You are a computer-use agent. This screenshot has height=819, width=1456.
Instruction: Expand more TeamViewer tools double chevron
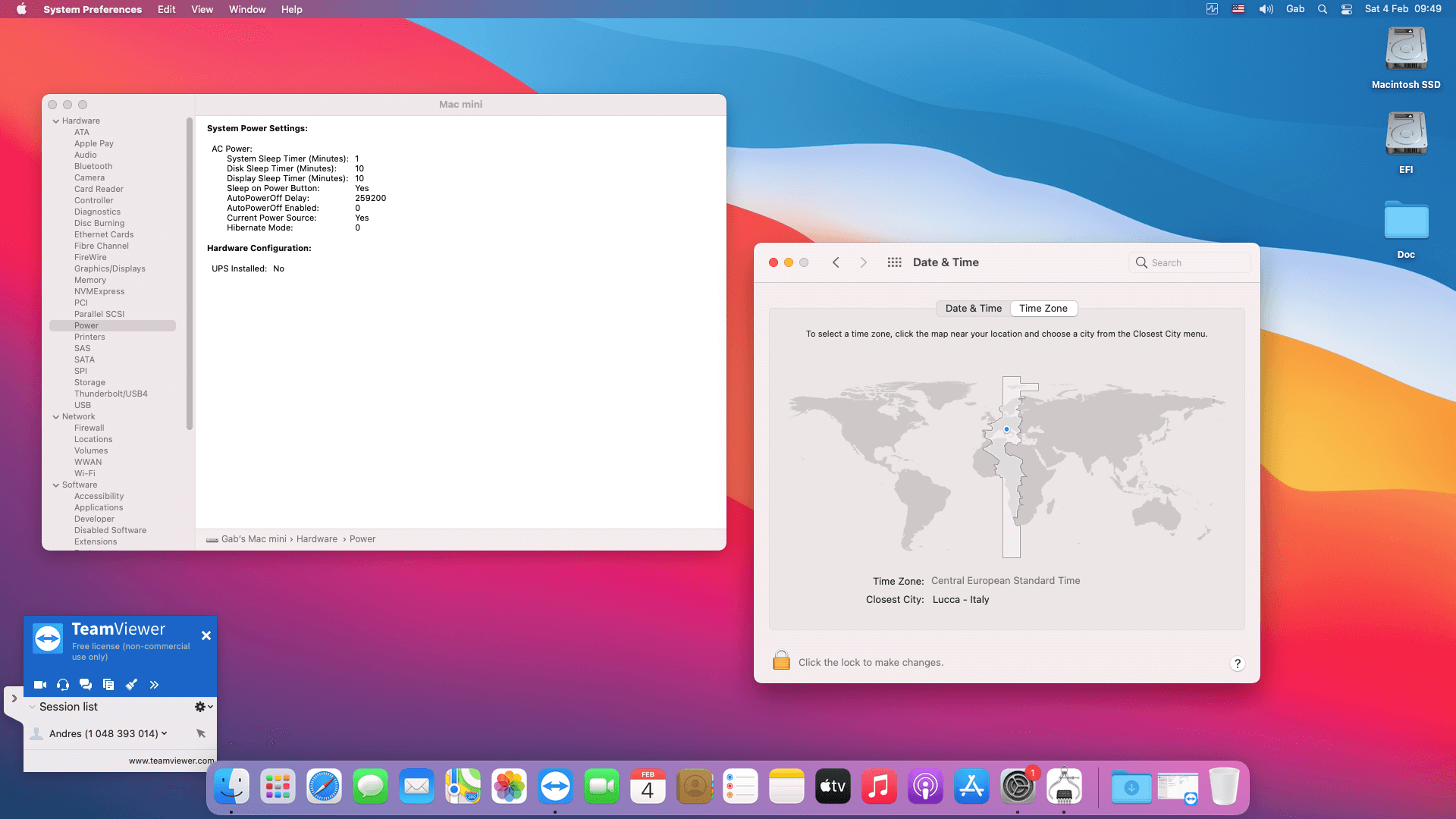click(154, 685)
